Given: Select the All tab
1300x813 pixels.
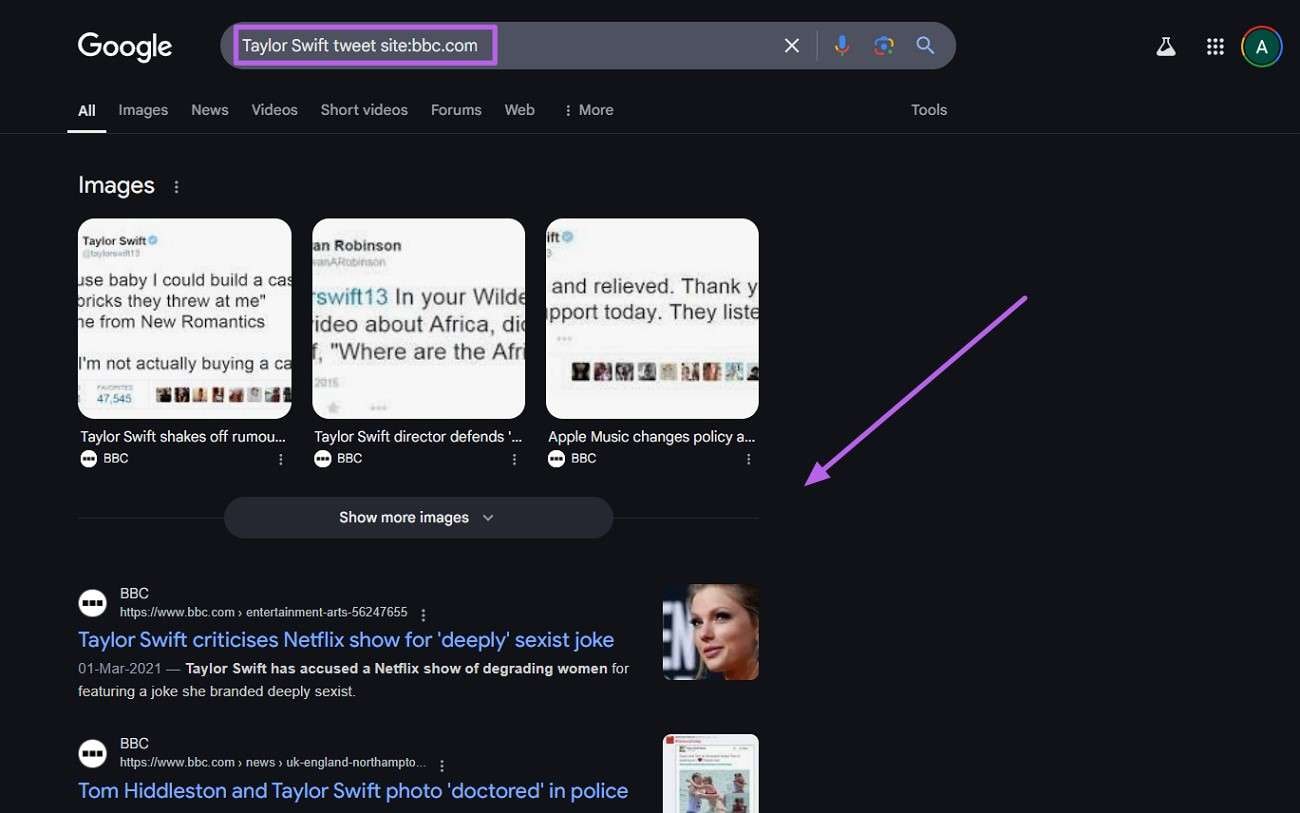Looking at the screenshot, I should tap(87, 111).
